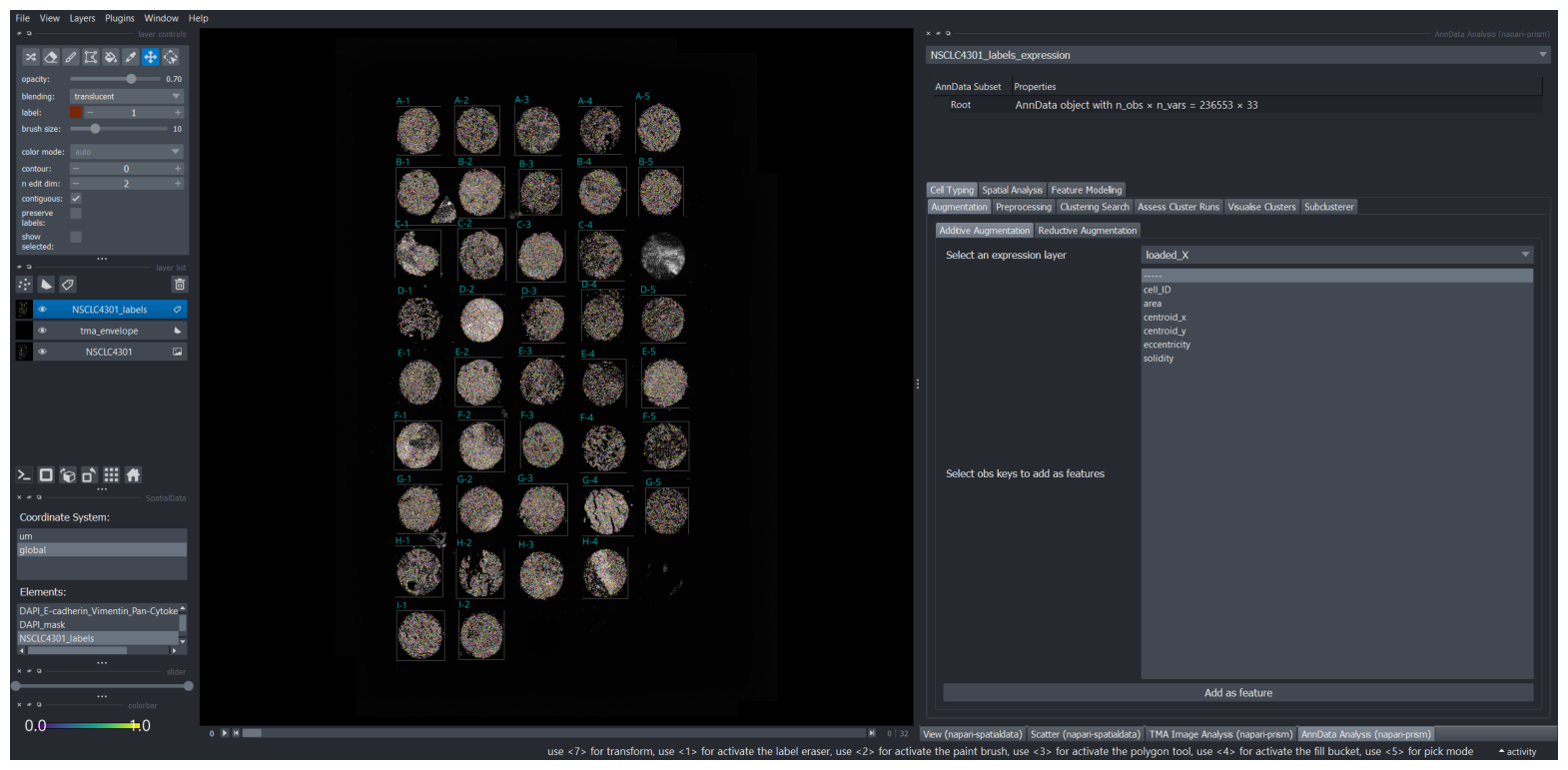Activate the color picker tool
The height and width of the screenshot is (770, 1568).
click(131, 57)
